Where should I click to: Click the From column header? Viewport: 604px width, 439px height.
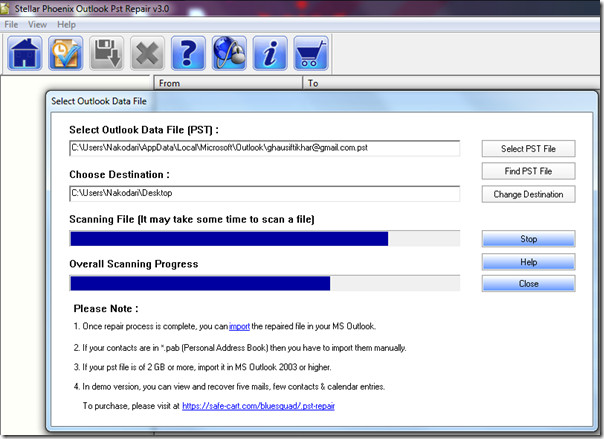(x=228, y=83)
